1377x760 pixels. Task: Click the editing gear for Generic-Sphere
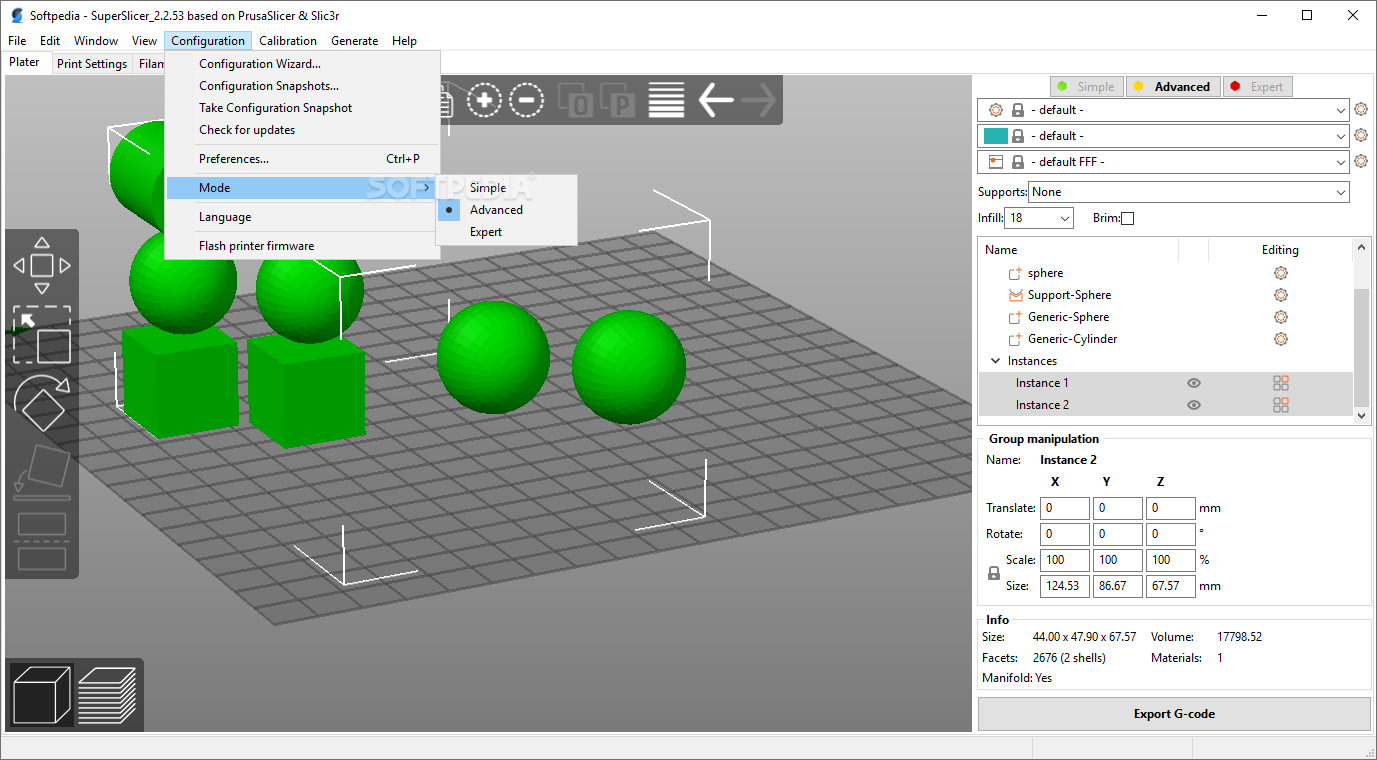(1280, 317)
